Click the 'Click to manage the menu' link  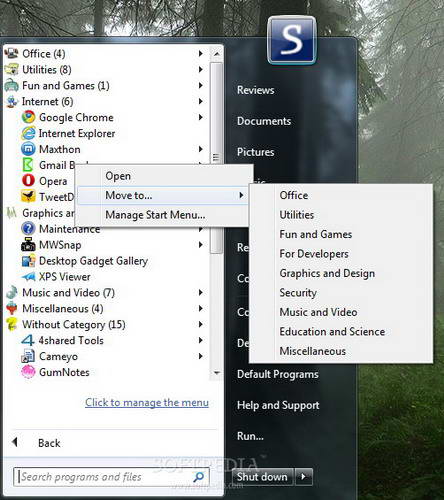(x=147, y=403)
